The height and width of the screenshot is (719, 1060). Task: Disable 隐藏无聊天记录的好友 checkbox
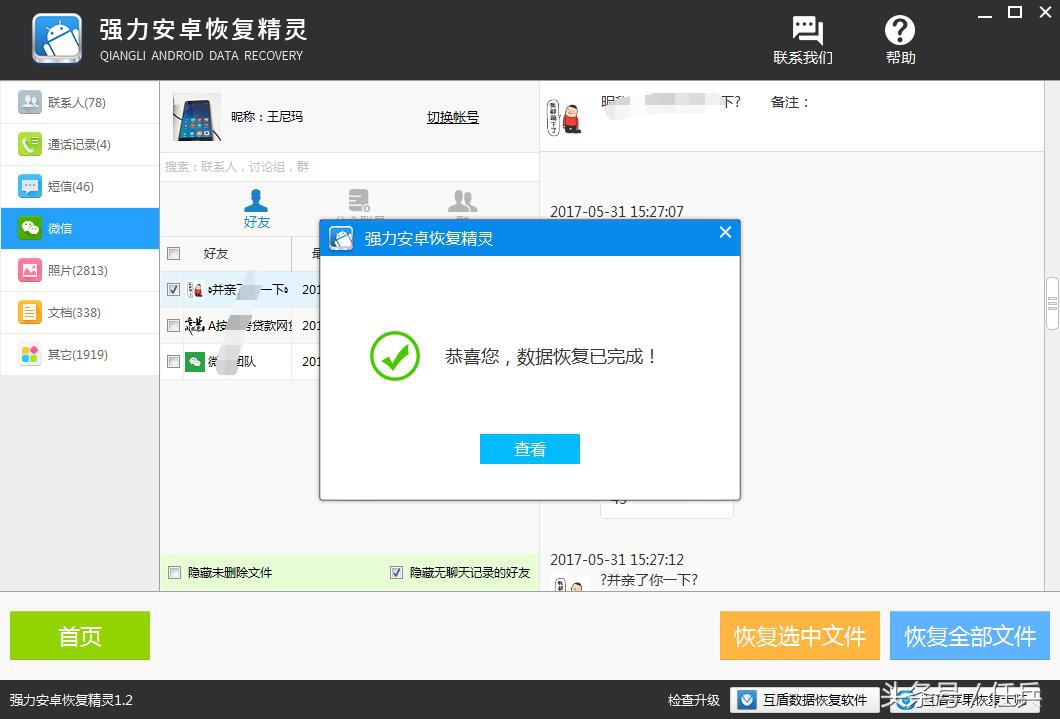[396, 571]
